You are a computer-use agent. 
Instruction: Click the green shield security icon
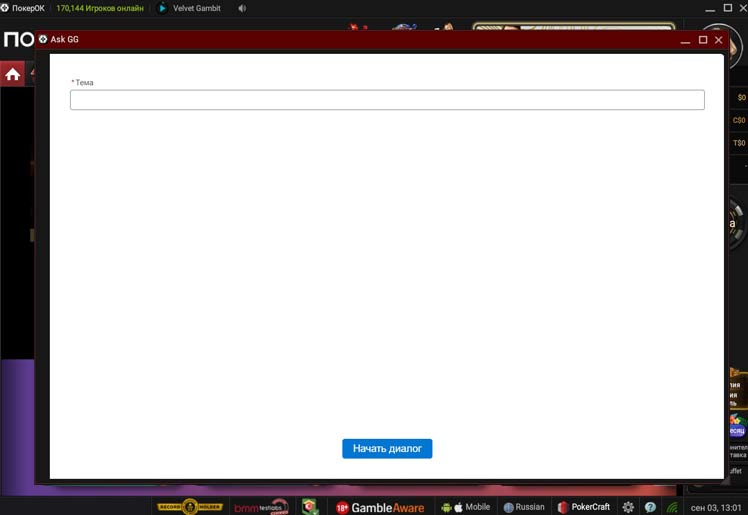click(310, 507)
